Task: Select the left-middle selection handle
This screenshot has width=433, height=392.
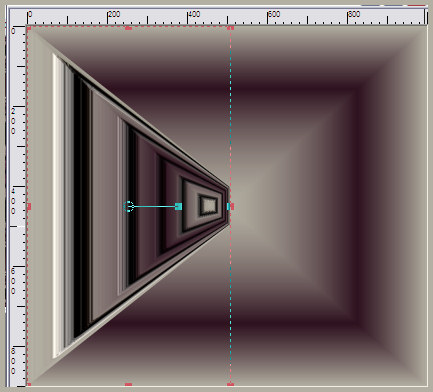Action: 29,207
